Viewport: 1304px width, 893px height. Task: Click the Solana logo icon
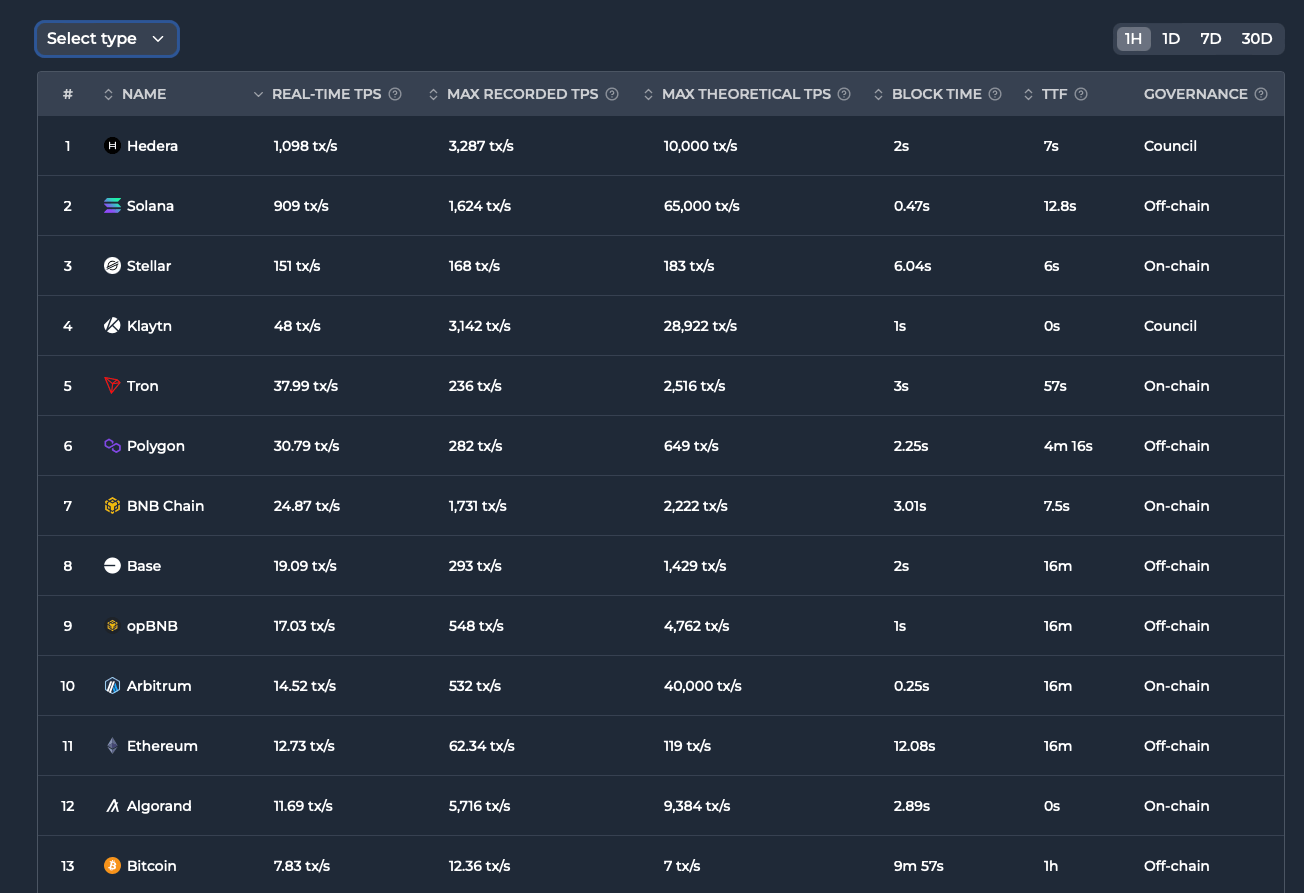click(x=112, y=206)
